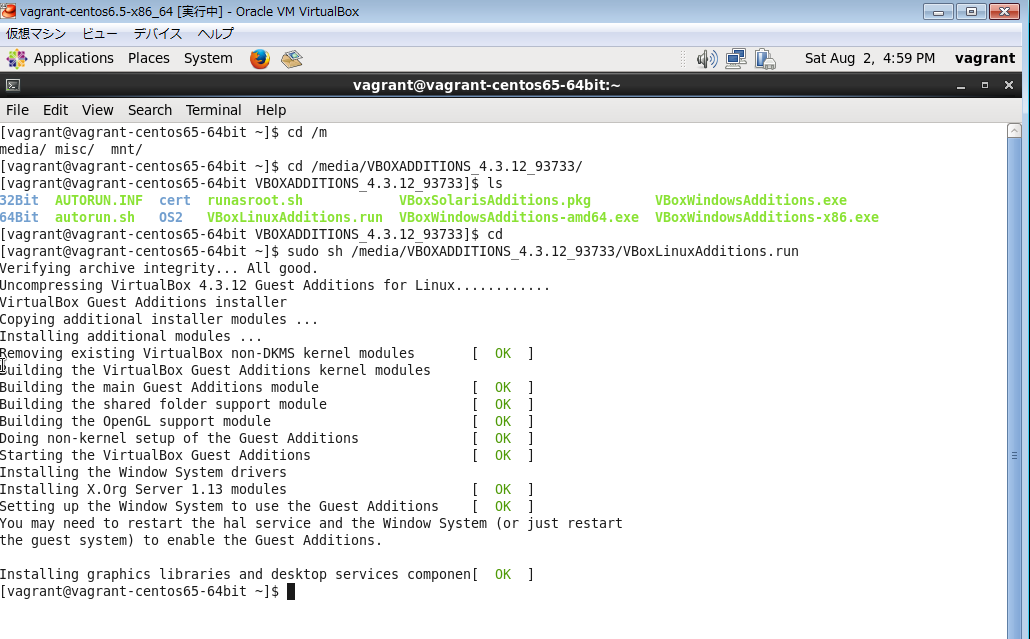Open the terminal Edit menu
This screenshot has height=639, width=1030.
[55, 110]
